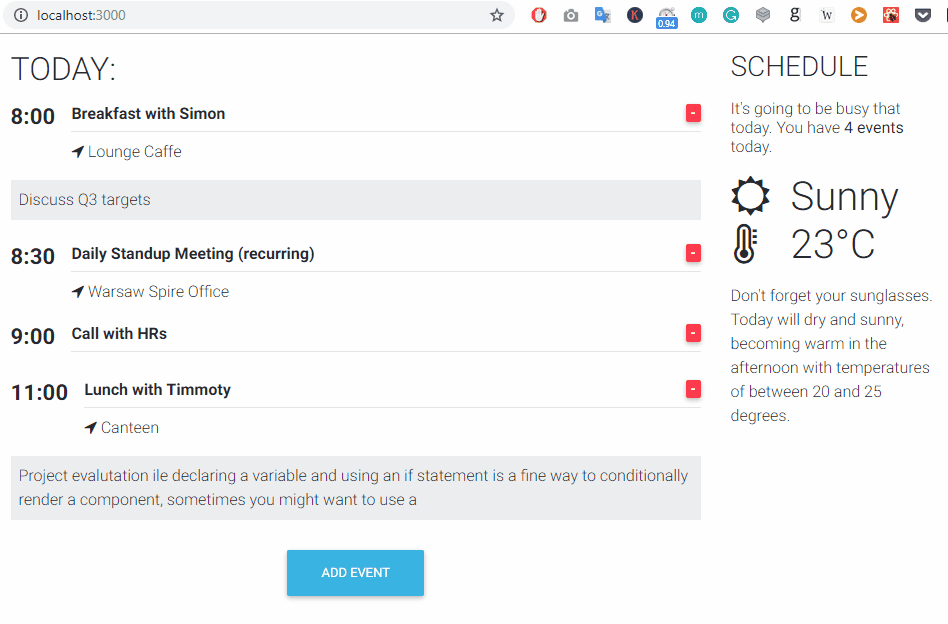Click the thermometer temperature icon
Viewport: 948px width, 624px height.
click(745, 244)
